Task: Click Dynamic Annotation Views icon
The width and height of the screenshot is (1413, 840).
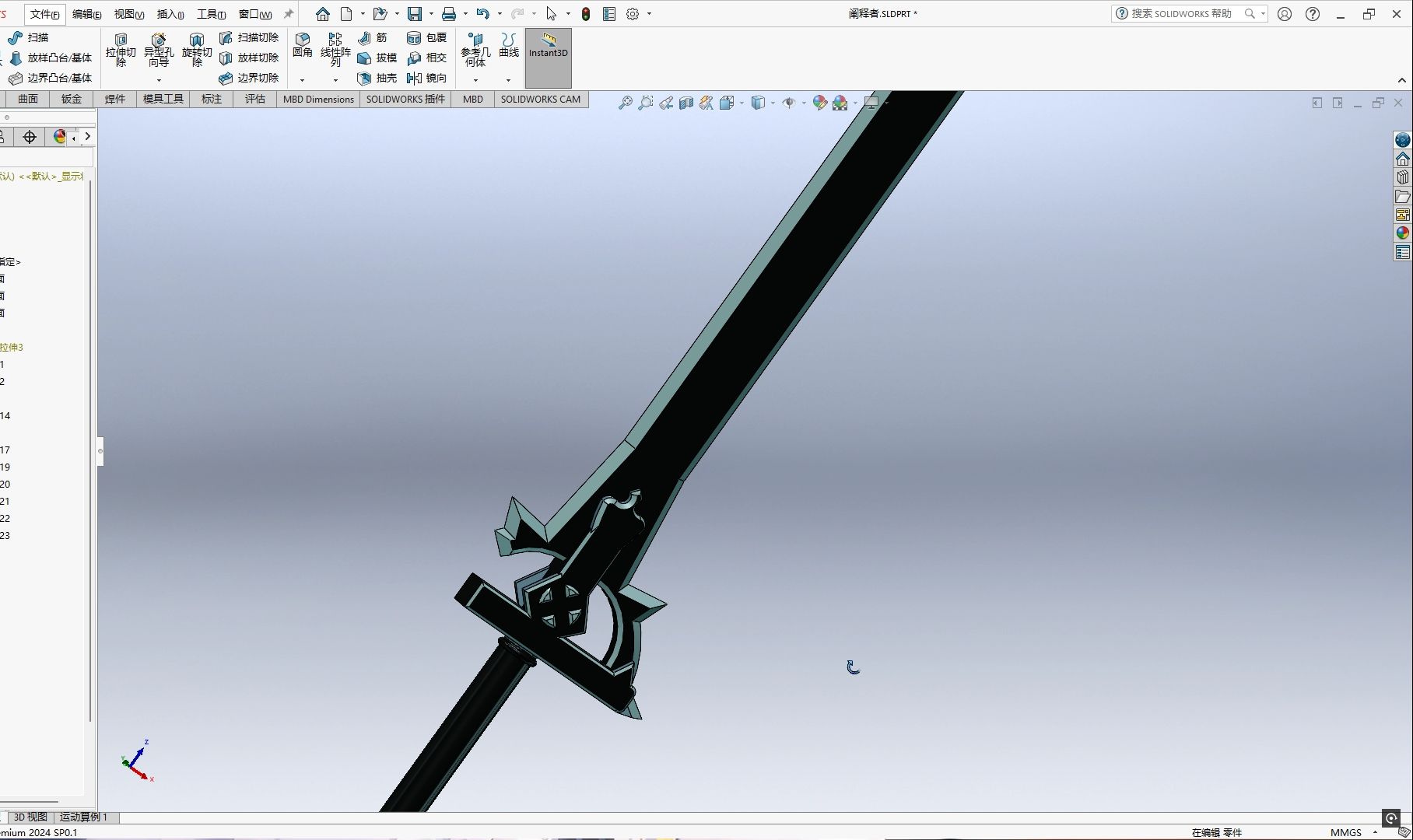Action: click(x=706, y=103)
